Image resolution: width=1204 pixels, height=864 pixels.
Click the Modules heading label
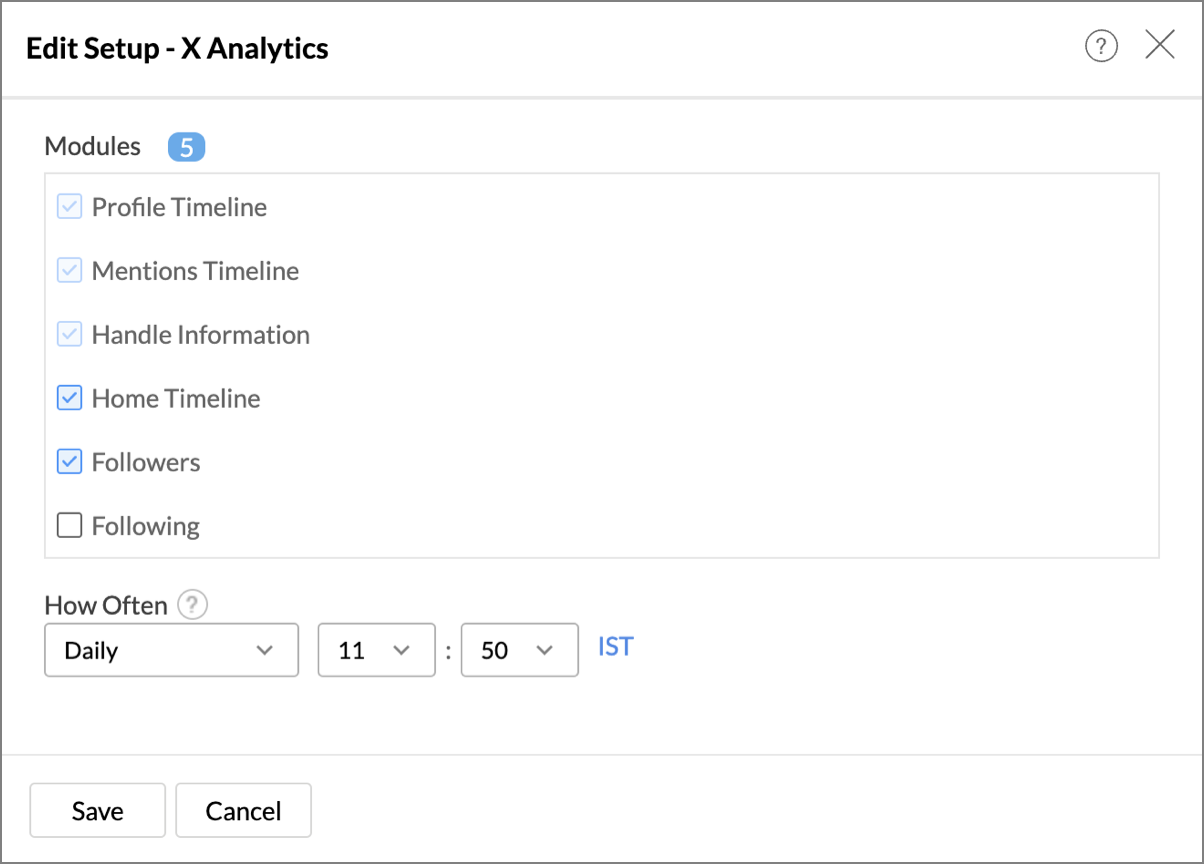92,146
